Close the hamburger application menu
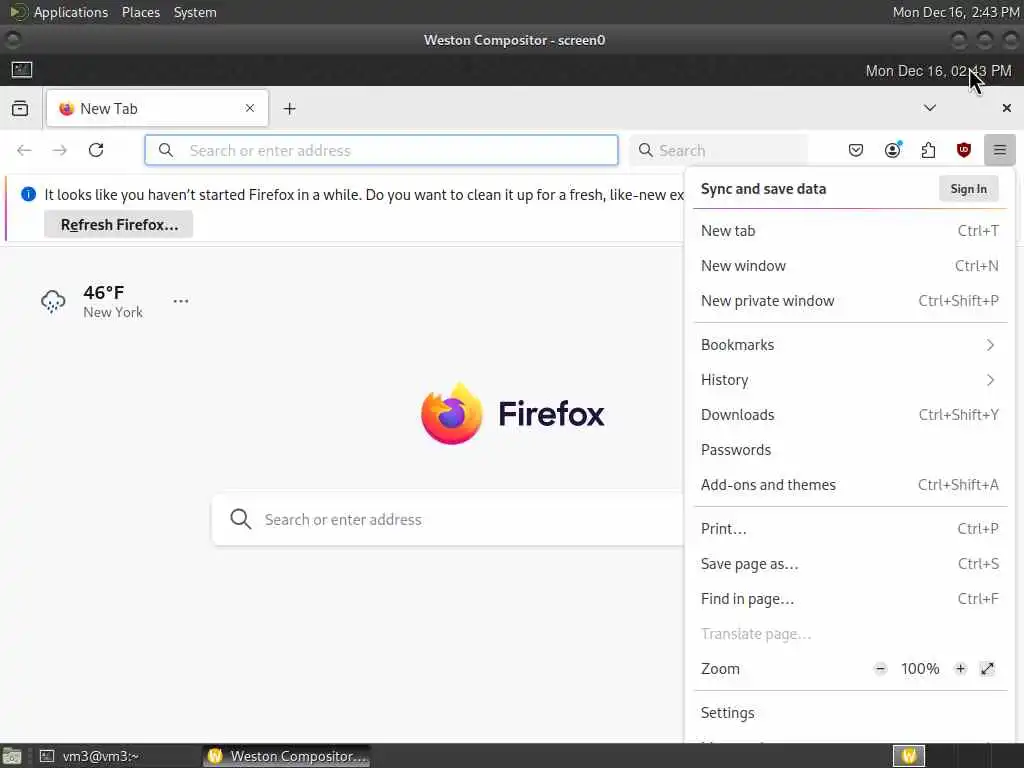 pos(999,150)
